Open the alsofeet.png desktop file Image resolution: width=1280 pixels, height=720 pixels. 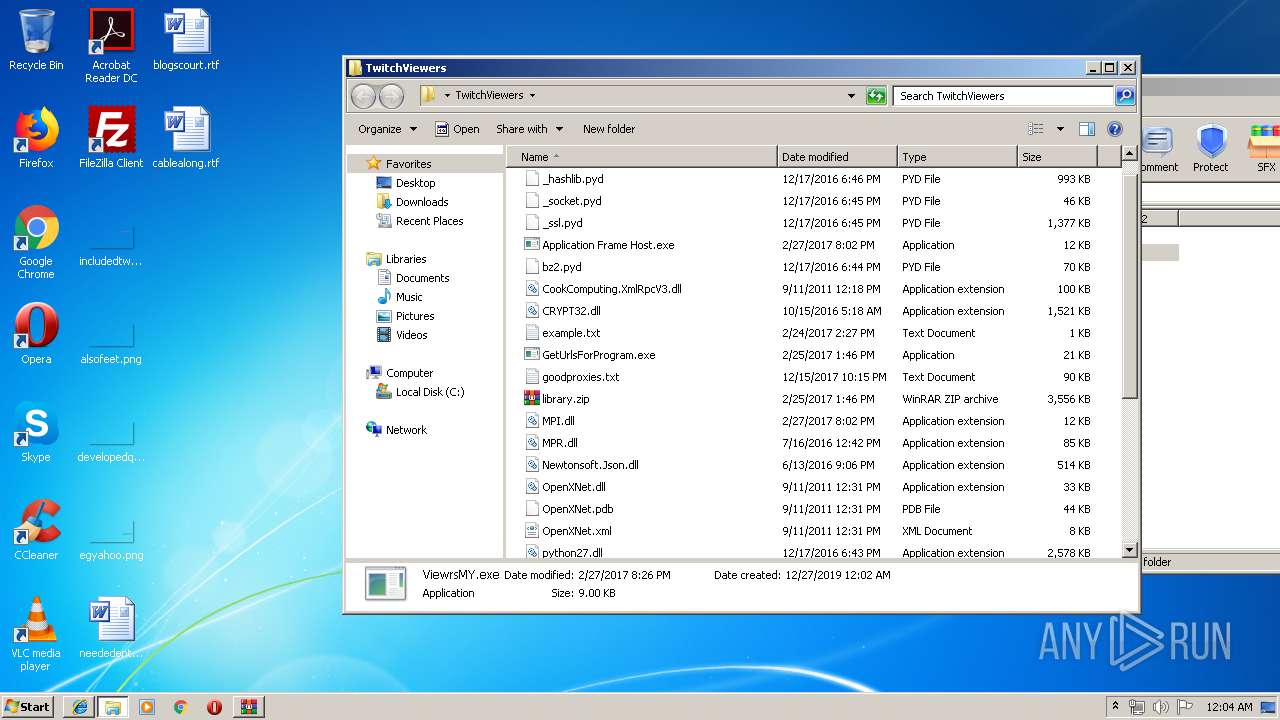(x=111, y=345)
